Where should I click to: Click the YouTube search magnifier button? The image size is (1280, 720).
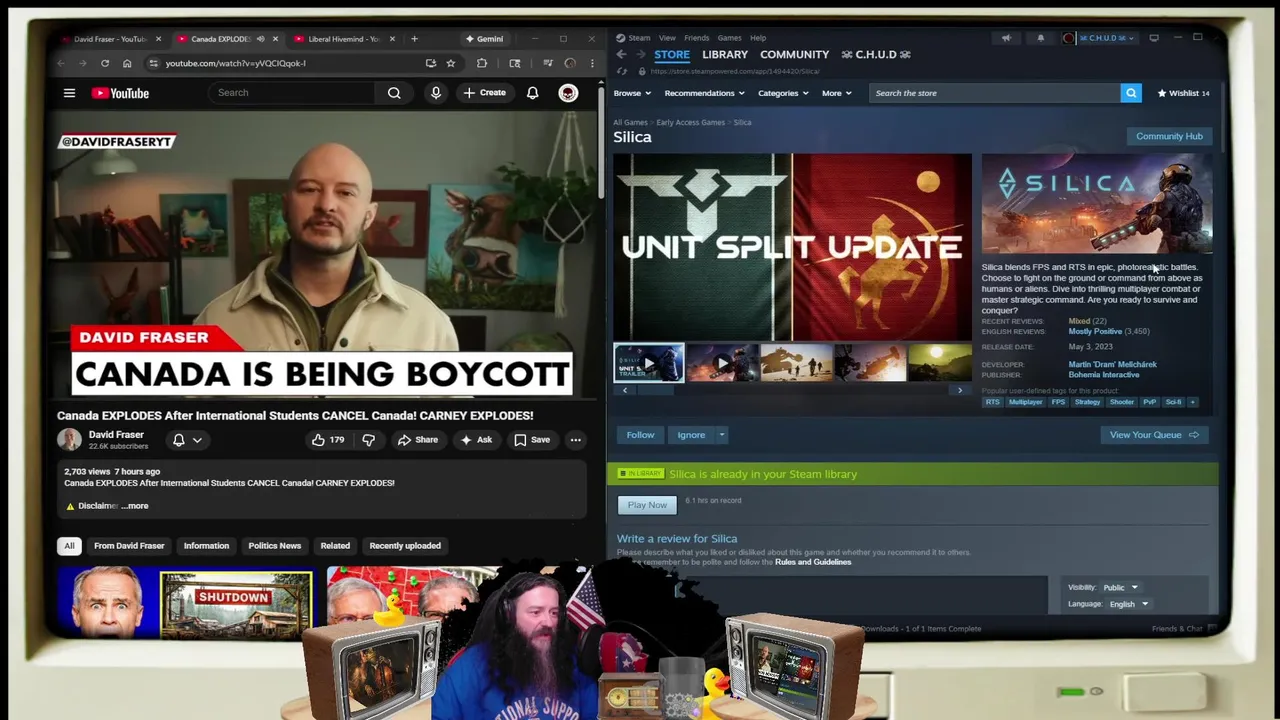click(x=394, y=93)
